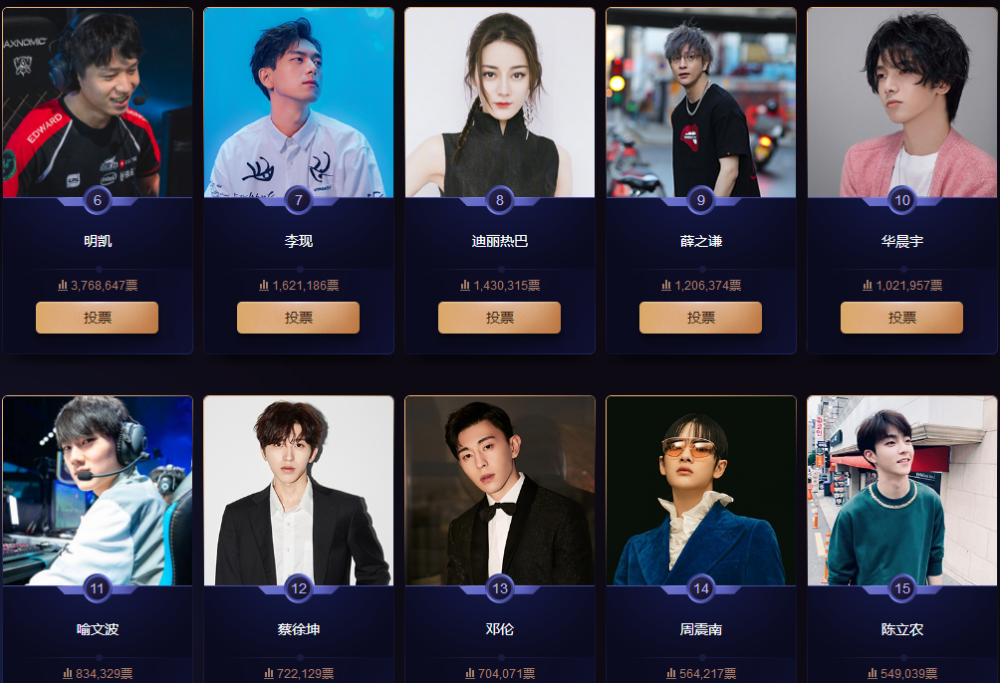This screenshot has width=1000, height=683.
Task: Cast a vote for 迪丽热巴
Action: pos(499,318)
